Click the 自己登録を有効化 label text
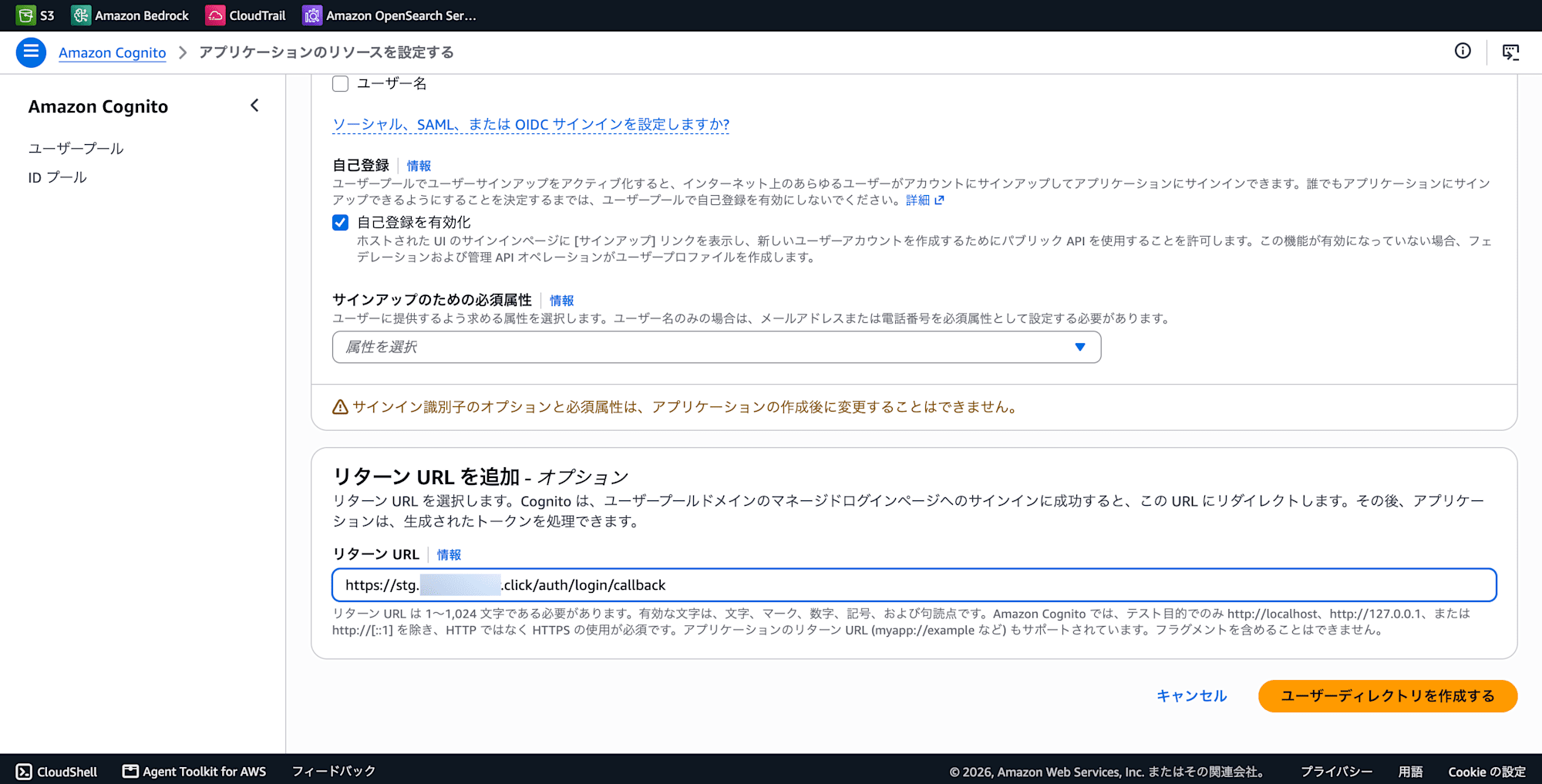 [413, 223]
